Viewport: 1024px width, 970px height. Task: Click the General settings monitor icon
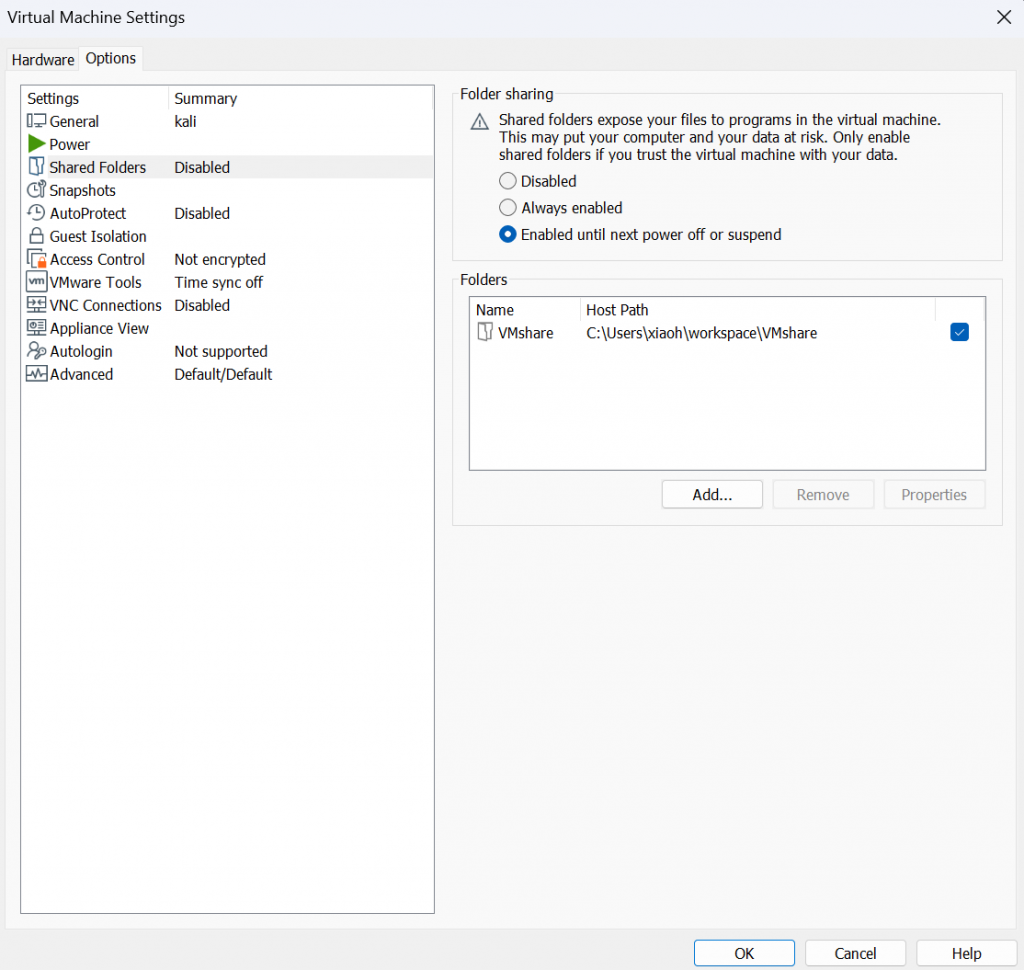pyautogui.click(x=36, y=121)
